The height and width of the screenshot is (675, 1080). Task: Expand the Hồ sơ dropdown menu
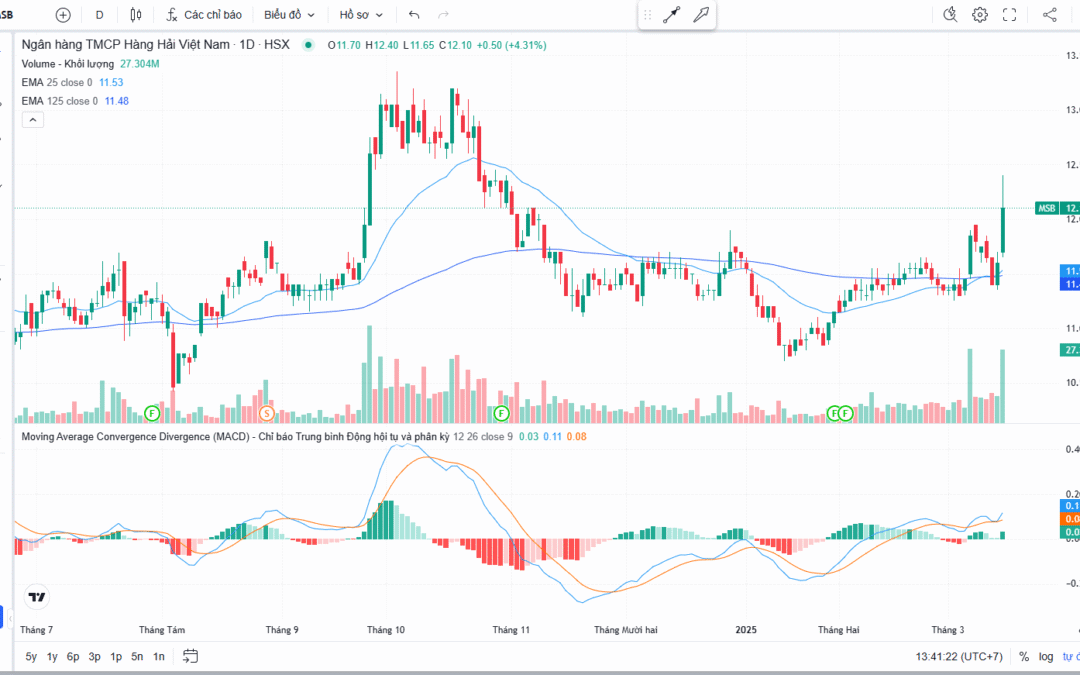point(361,15)
